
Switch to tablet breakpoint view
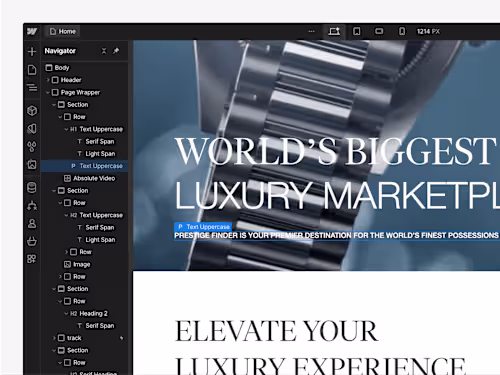pyautogui.click(x=357, y=31)
